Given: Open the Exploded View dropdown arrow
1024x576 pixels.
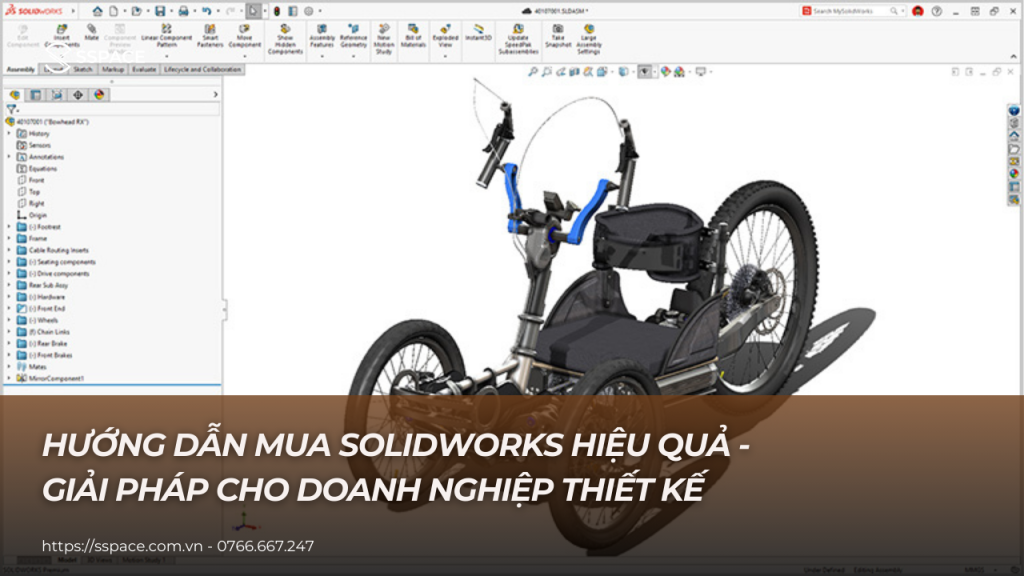Looking at the screenshot, I should [445, 57].
